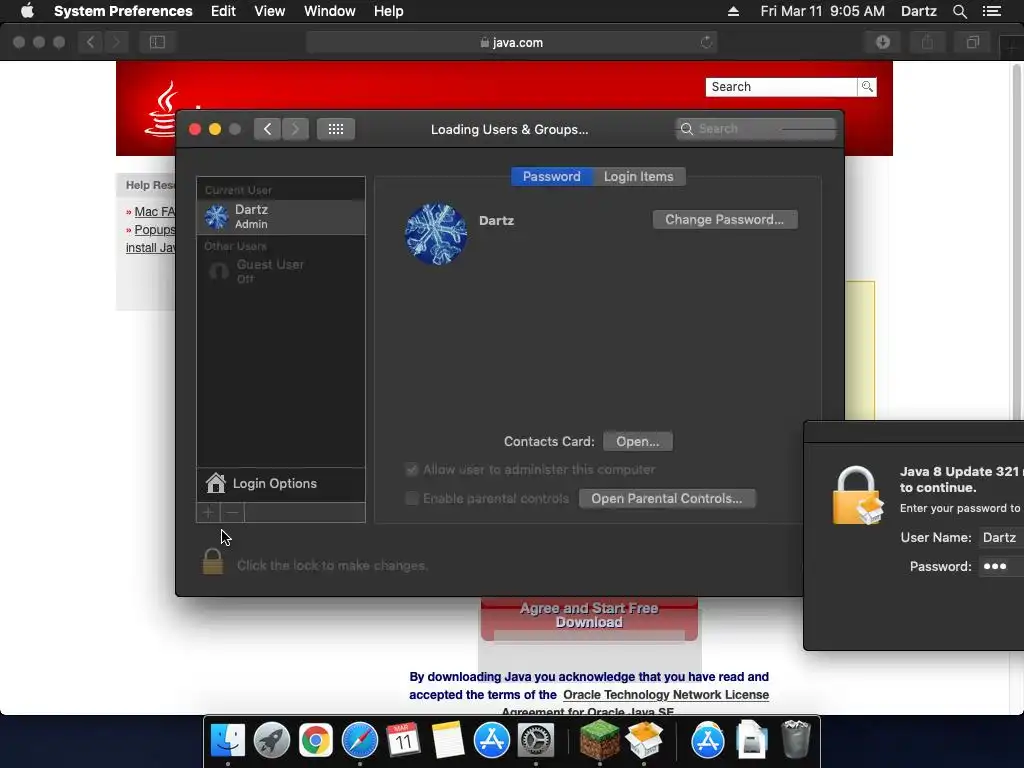Go back in System Preferences window
The image size is (1024, 768).
267,129
